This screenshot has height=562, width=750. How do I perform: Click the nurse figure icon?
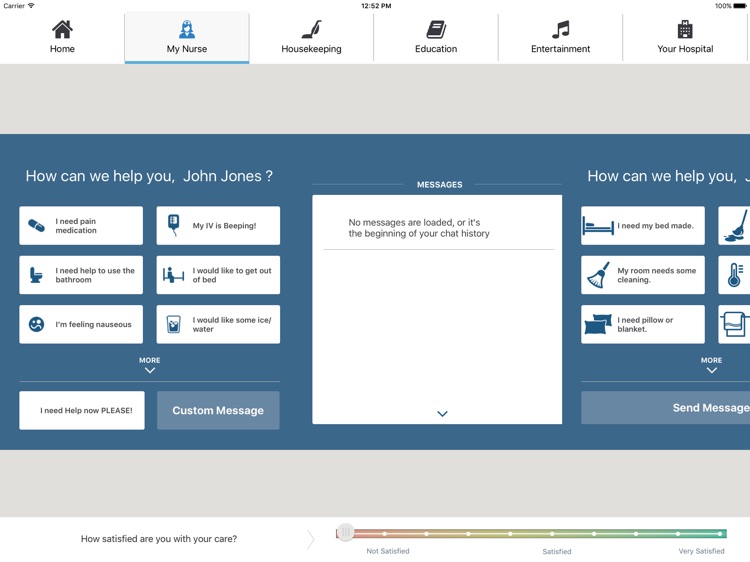(x=187, y=29)
